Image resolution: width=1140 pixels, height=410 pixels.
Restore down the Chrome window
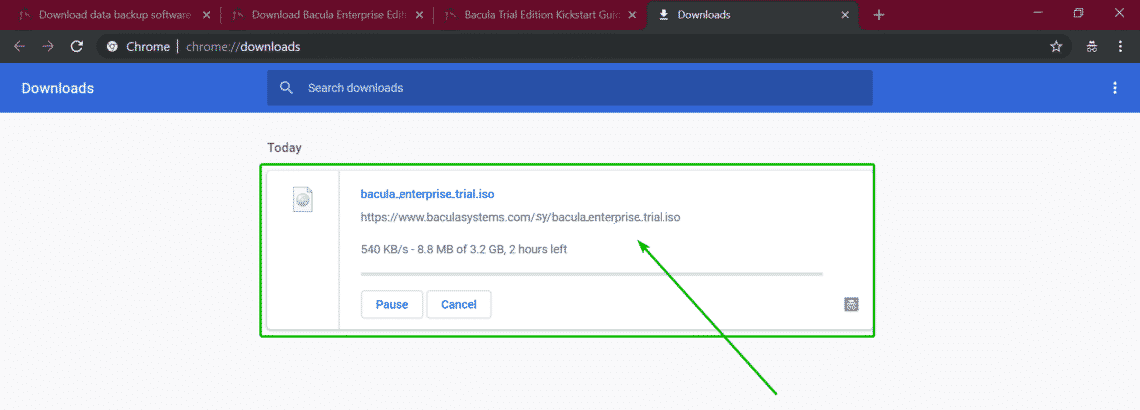[1078, 14]
